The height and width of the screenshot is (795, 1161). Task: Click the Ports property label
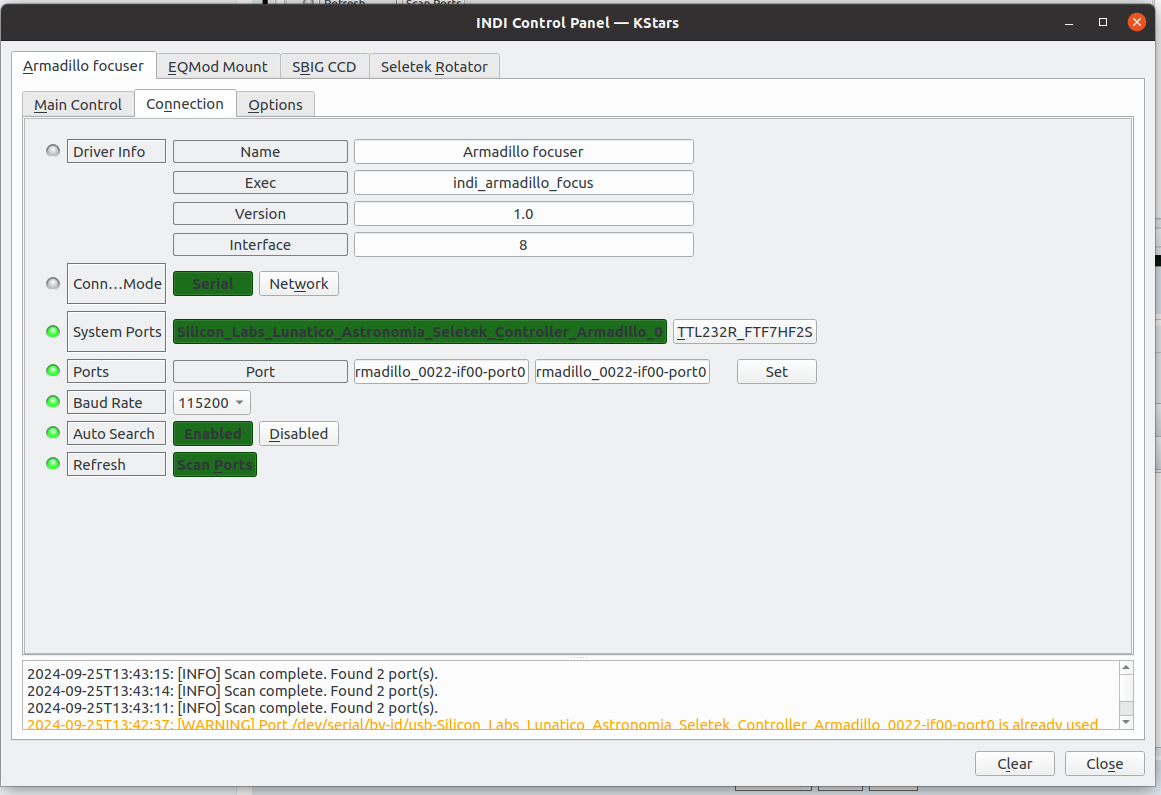coord(116,372)
